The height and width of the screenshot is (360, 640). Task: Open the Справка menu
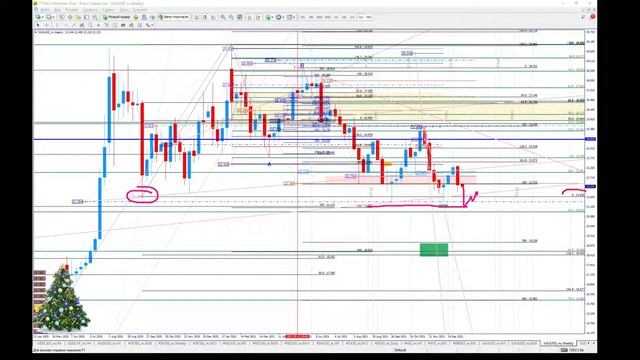click(140, 9)
